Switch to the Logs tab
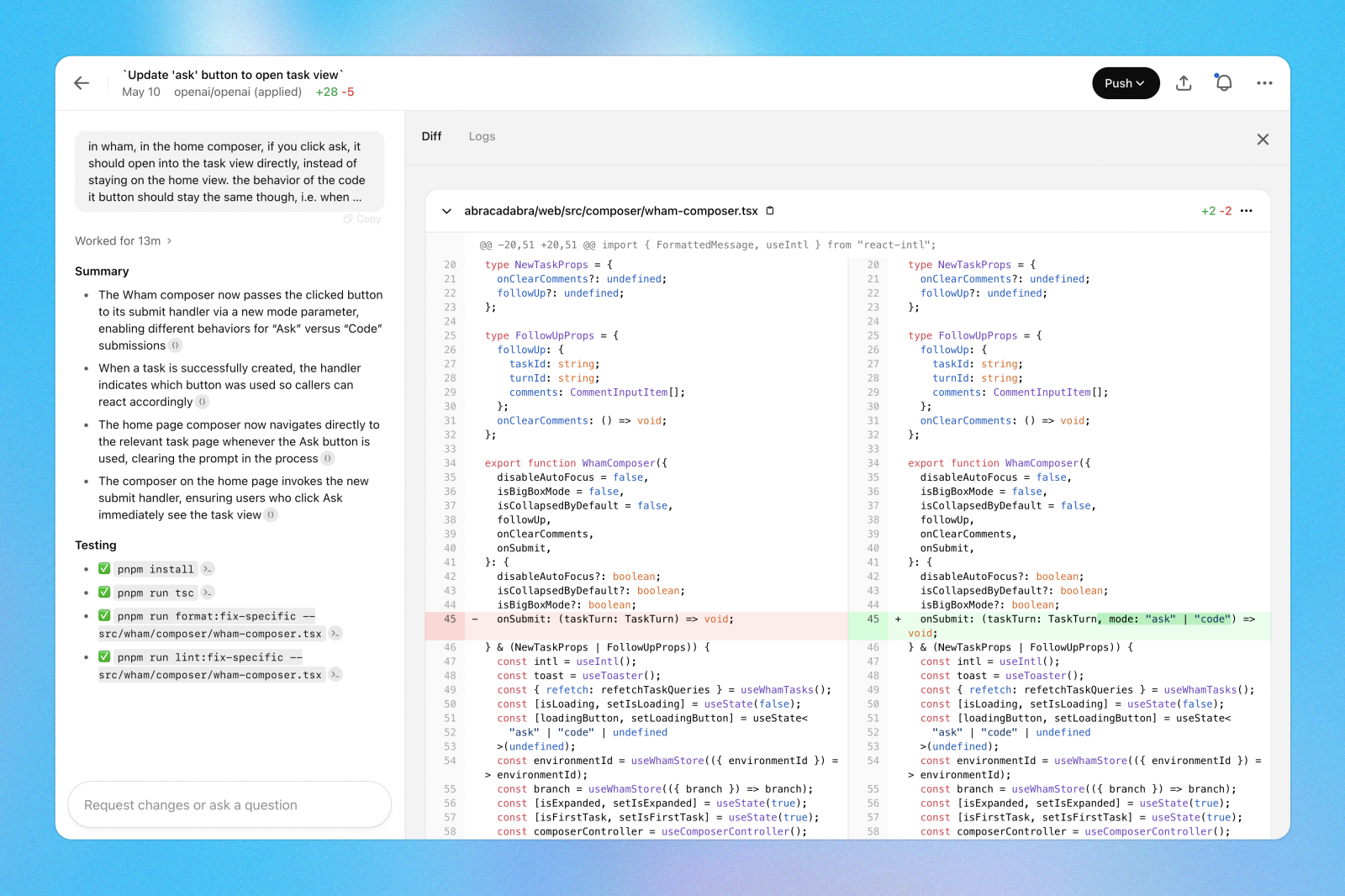 [x=482, y=136]
